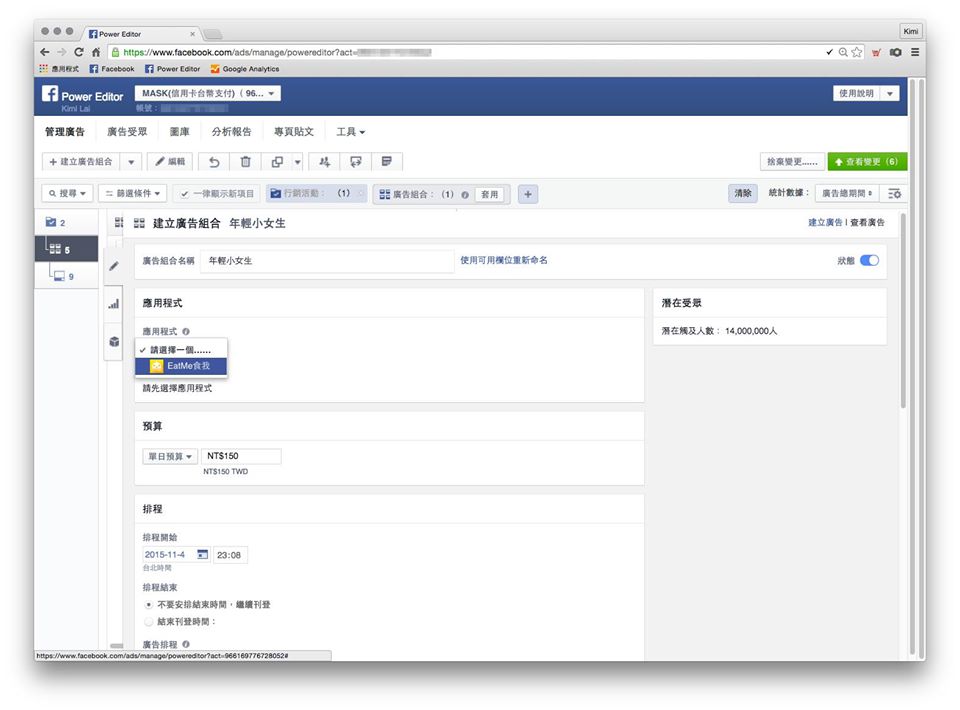Click the camera extension icon
Viewport: 960px width, 710px height.
896,53
